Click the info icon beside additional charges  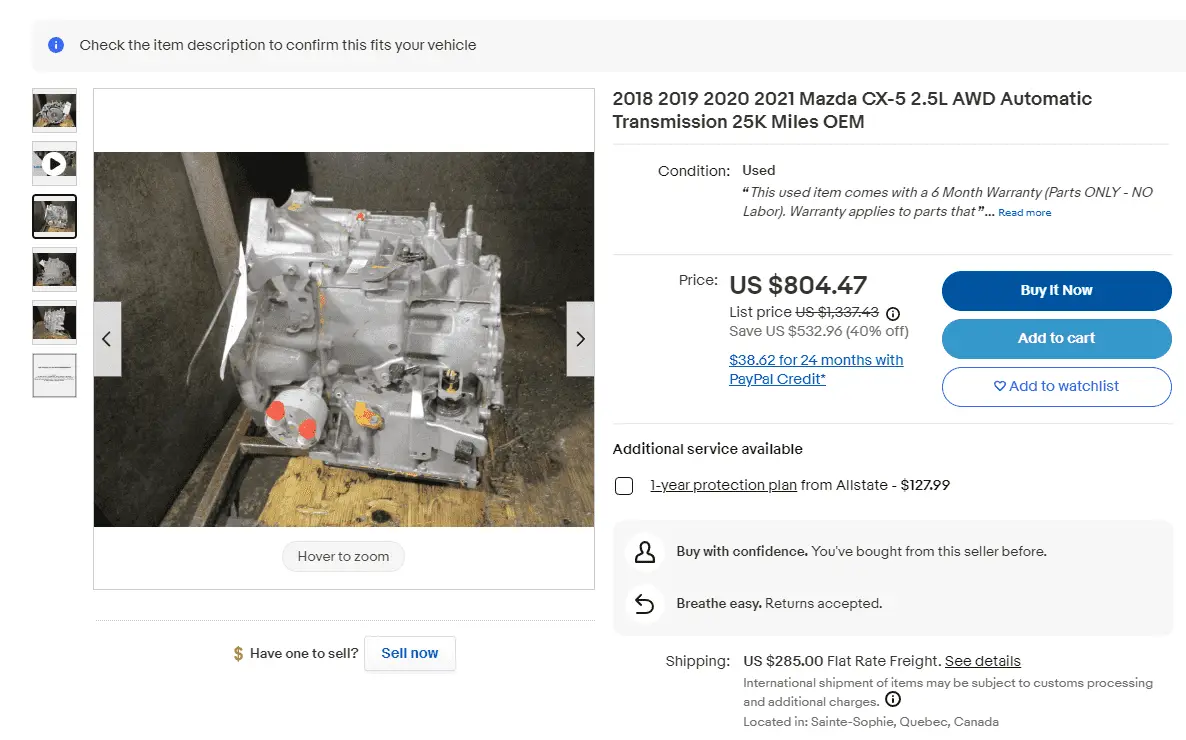coord(893,700)
